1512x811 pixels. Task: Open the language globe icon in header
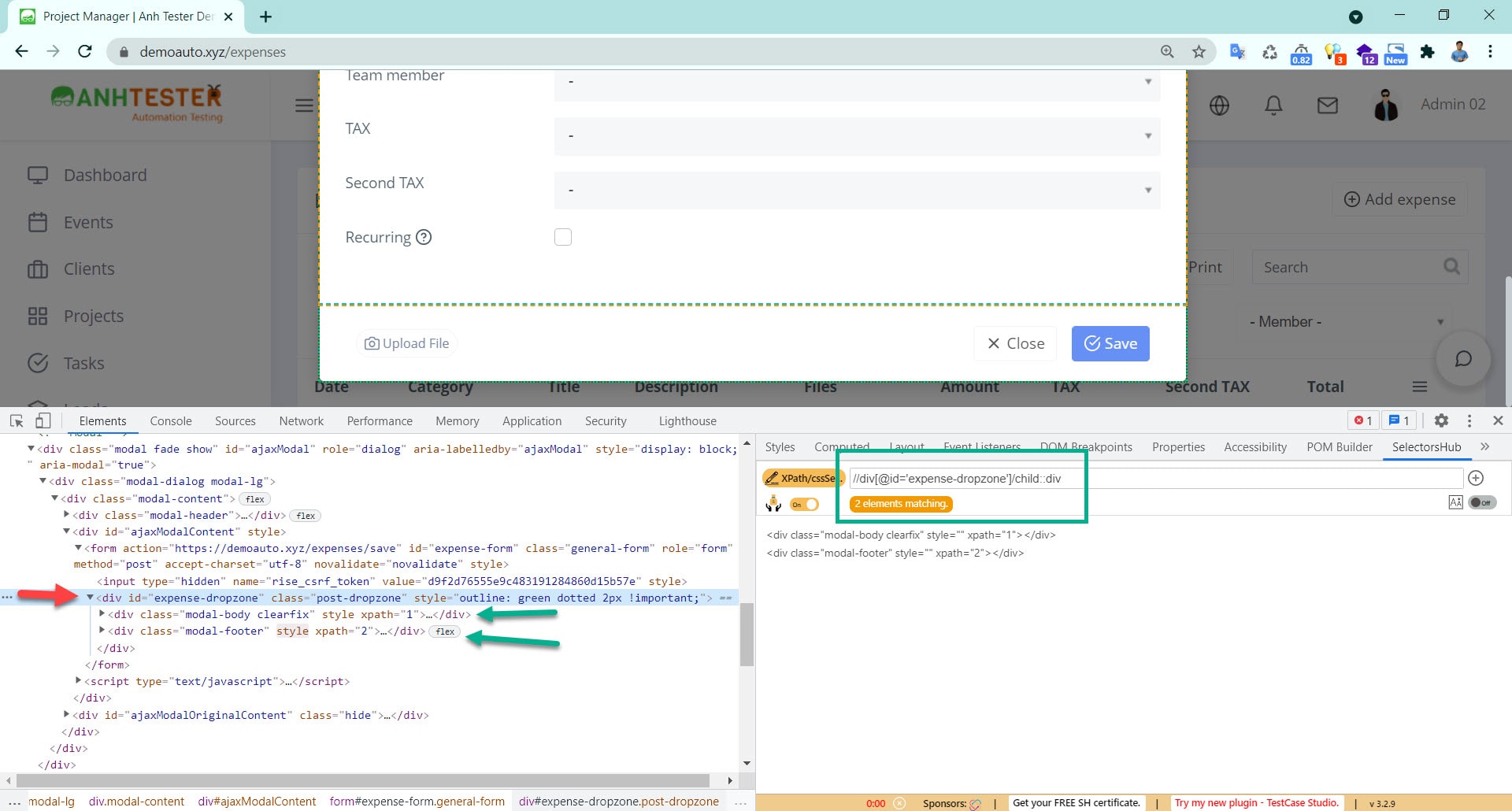pyautogui.click(x=1219, y=106)
